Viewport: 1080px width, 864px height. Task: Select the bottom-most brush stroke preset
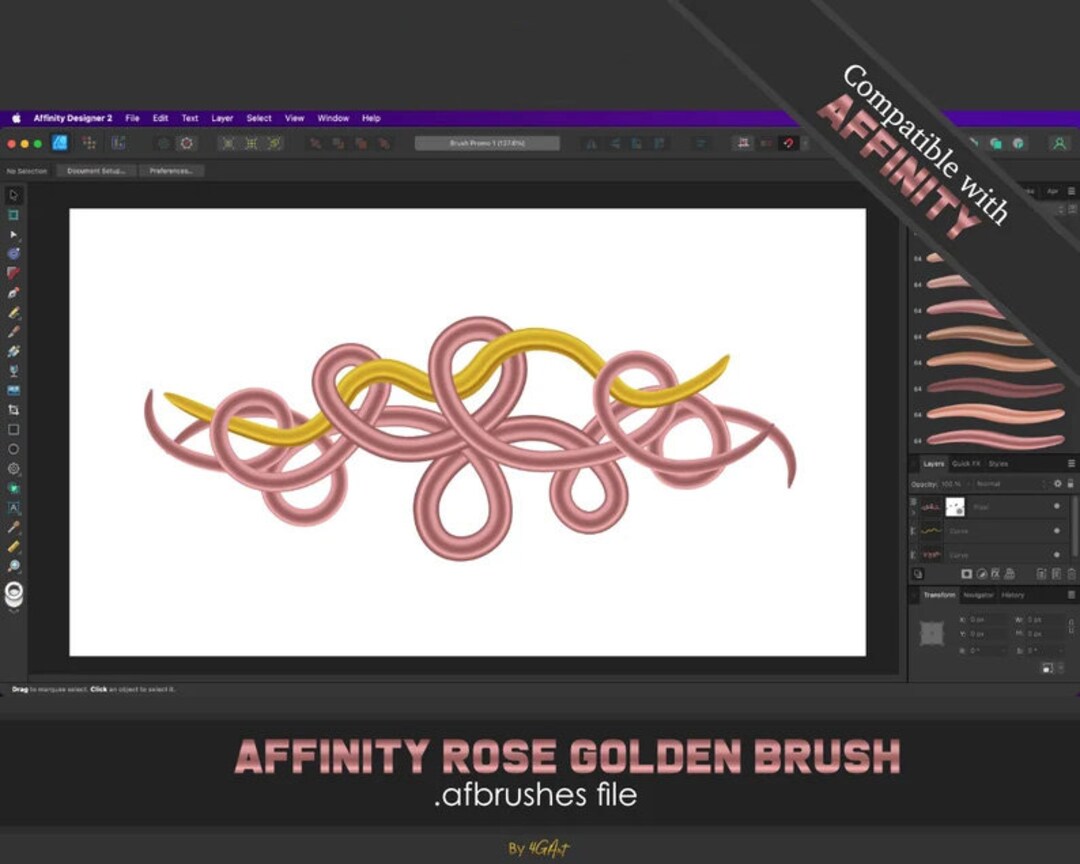[995, 439]
